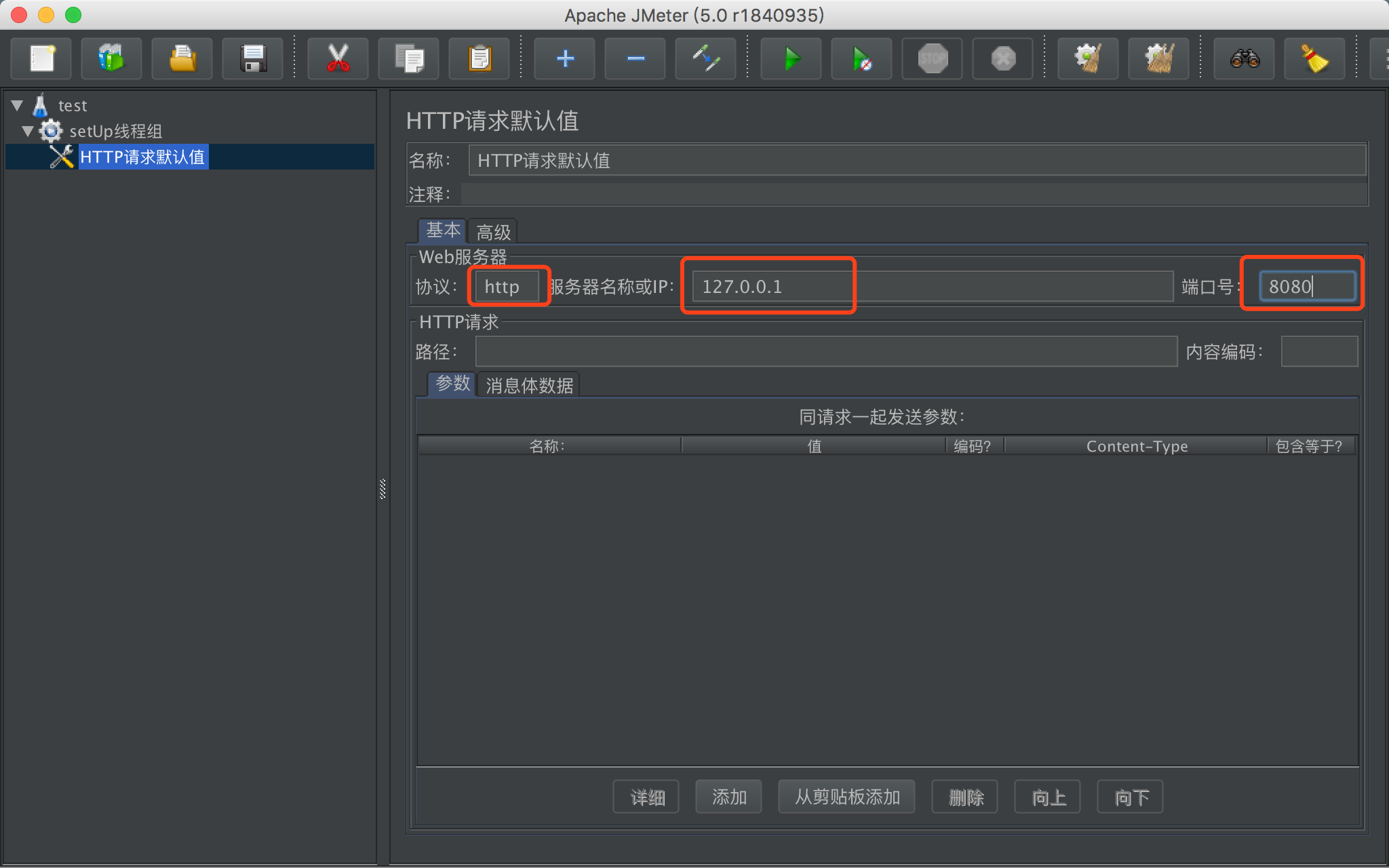
Task: Start the test without pauses
Action: coord(862,58)
